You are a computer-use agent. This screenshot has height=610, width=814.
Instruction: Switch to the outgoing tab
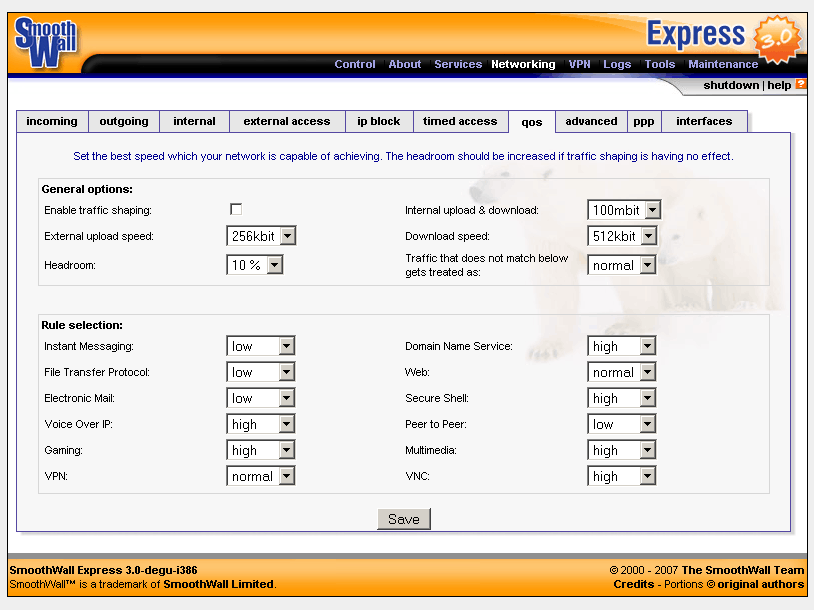[x=124, y=121]
